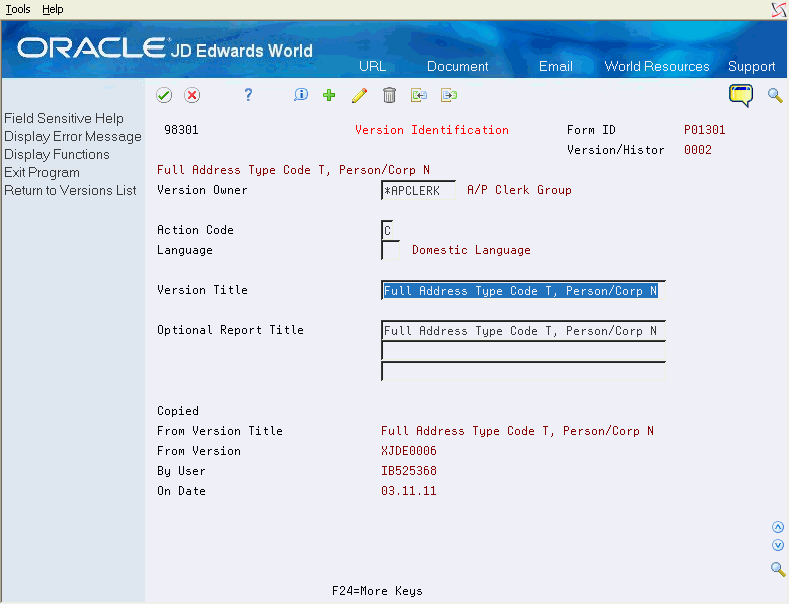The image size is (789, 604).
Task: Open the Document link in banner
Action: pyautogui.click(x=457, y=66)
